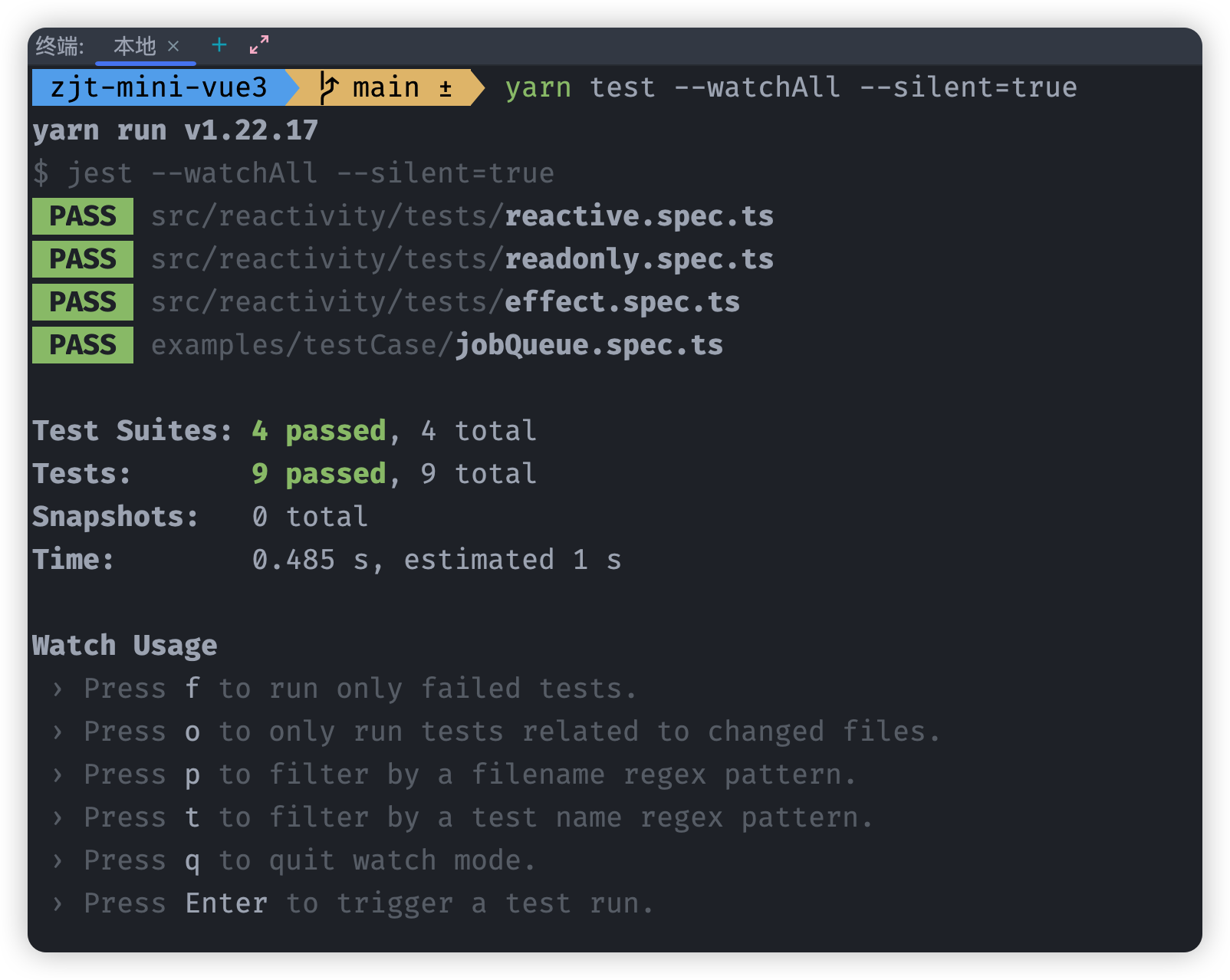Click the chevron before 'Press q' line
The height and width of the screenshot is (980, 1230).
[x=58, y=861]
